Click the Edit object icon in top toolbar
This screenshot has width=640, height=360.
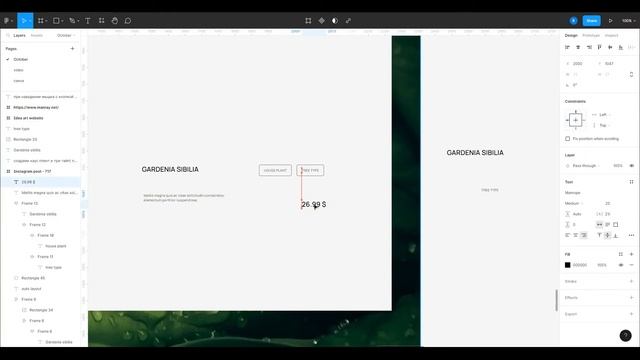(308, 20)
